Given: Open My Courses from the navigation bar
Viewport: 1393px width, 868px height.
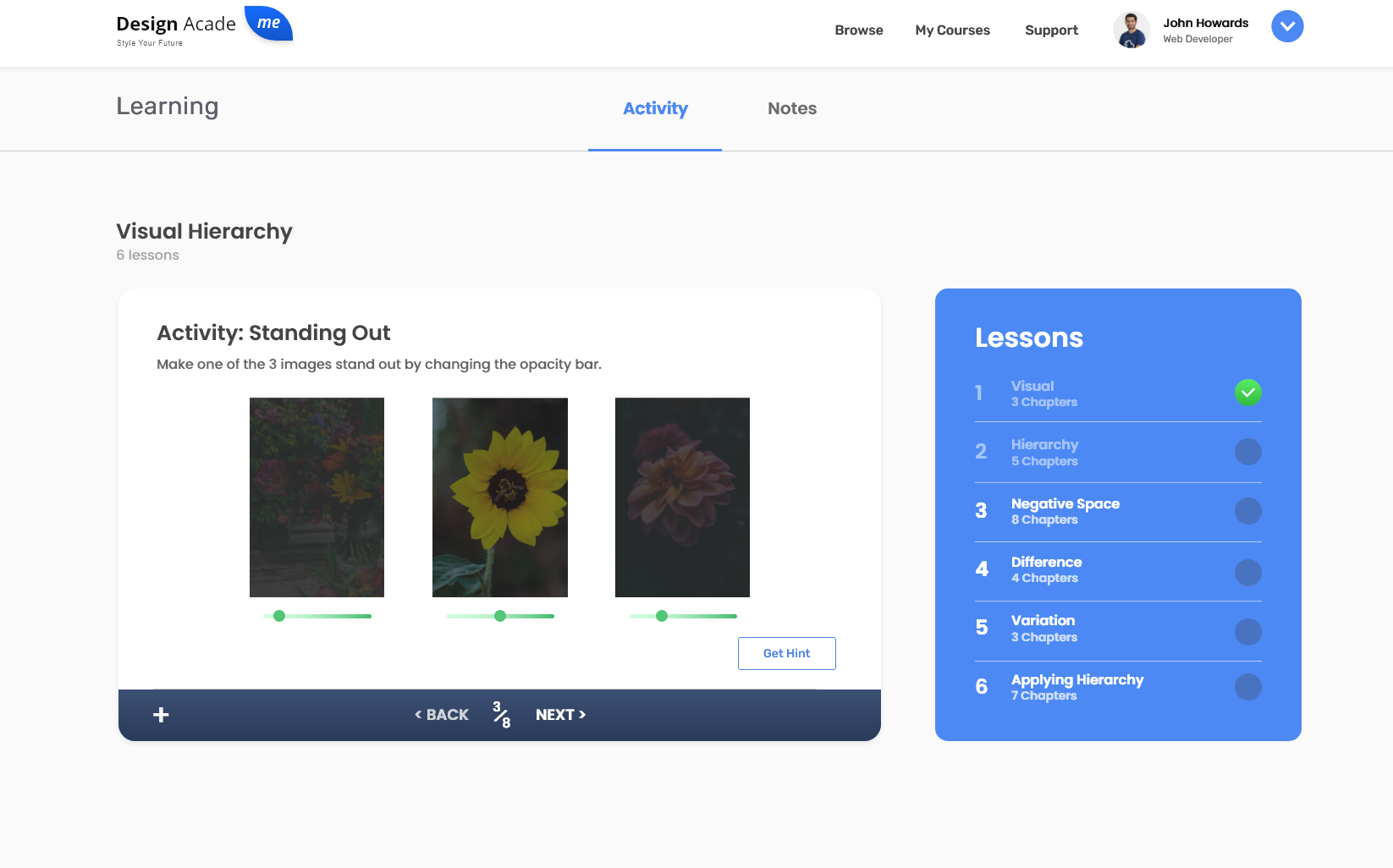Looking at the screenshot, I should tap(952, 30).
